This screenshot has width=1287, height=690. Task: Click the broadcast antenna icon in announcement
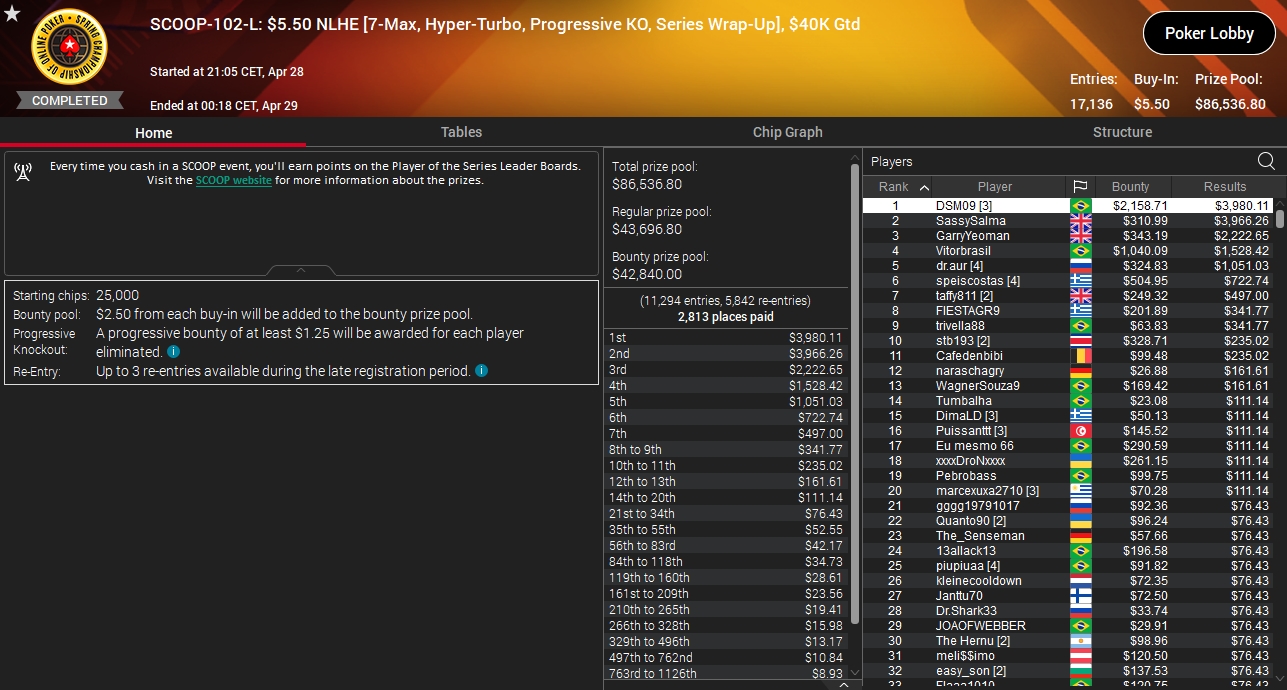tap(24, 173)
